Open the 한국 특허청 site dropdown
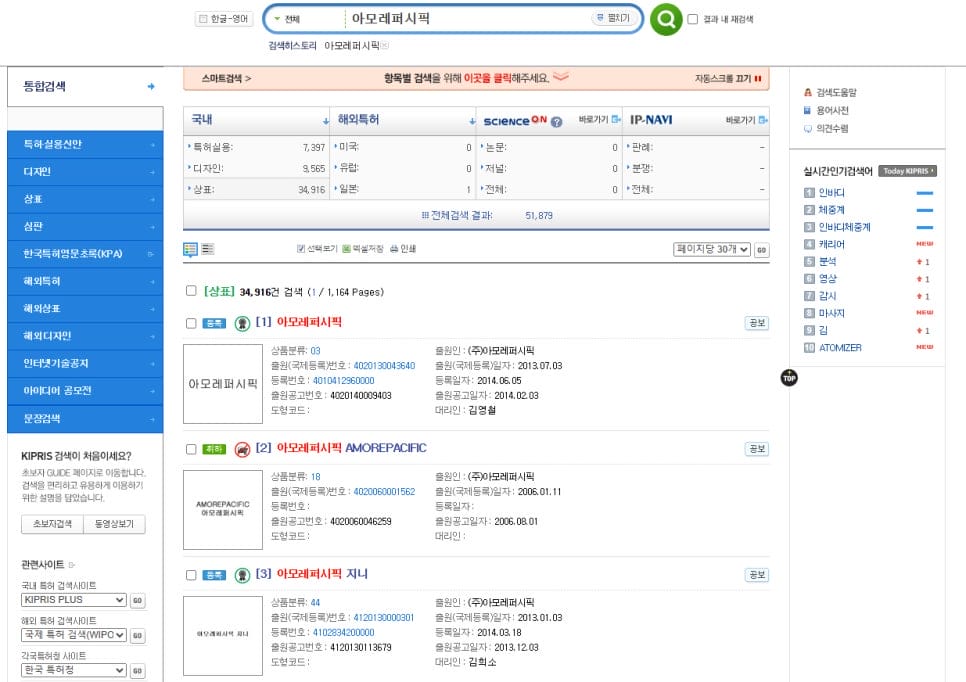This screenshot has width=966, height=682. (x=74, y=670)
